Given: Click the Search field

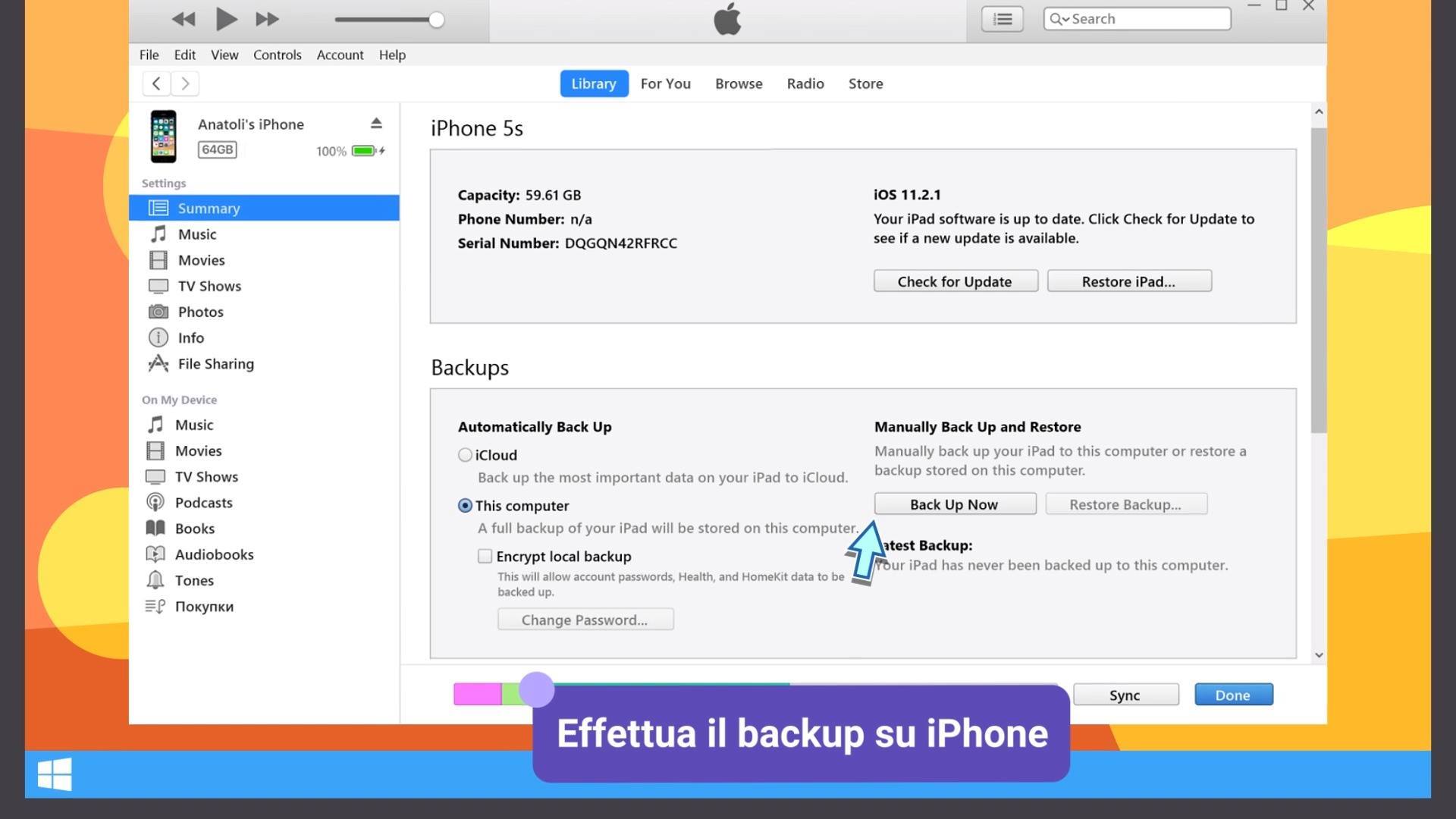Looking at the screenshot, I should tap(1137, 19).
